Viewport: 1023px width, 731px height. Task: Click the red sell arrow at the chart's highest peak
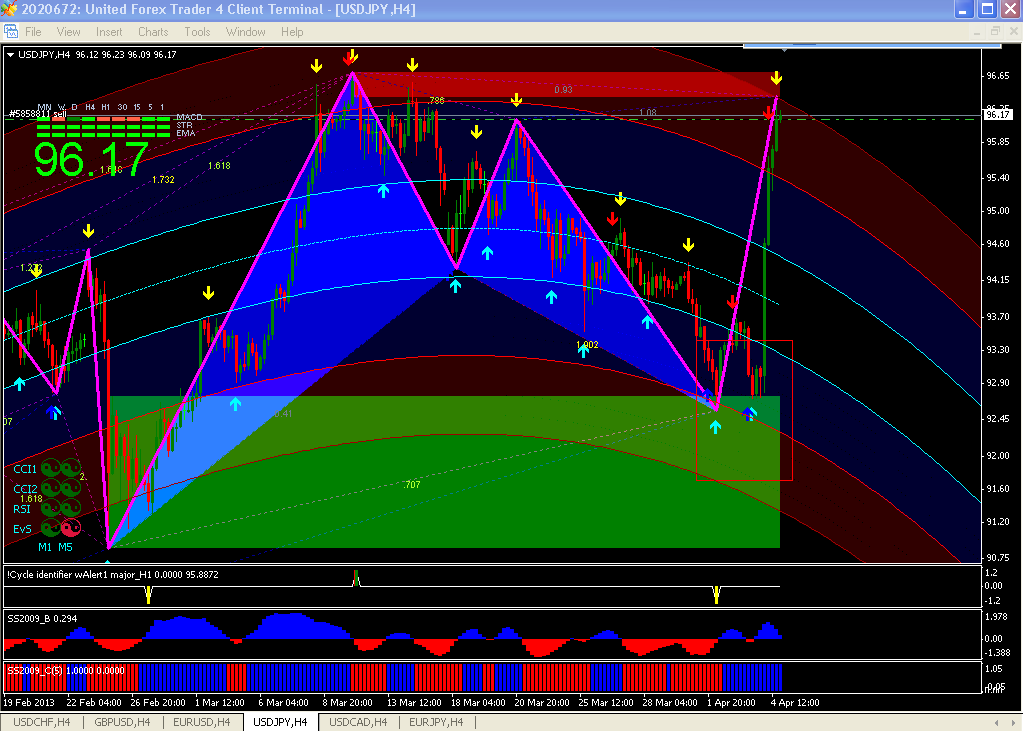tap(349, 56)
